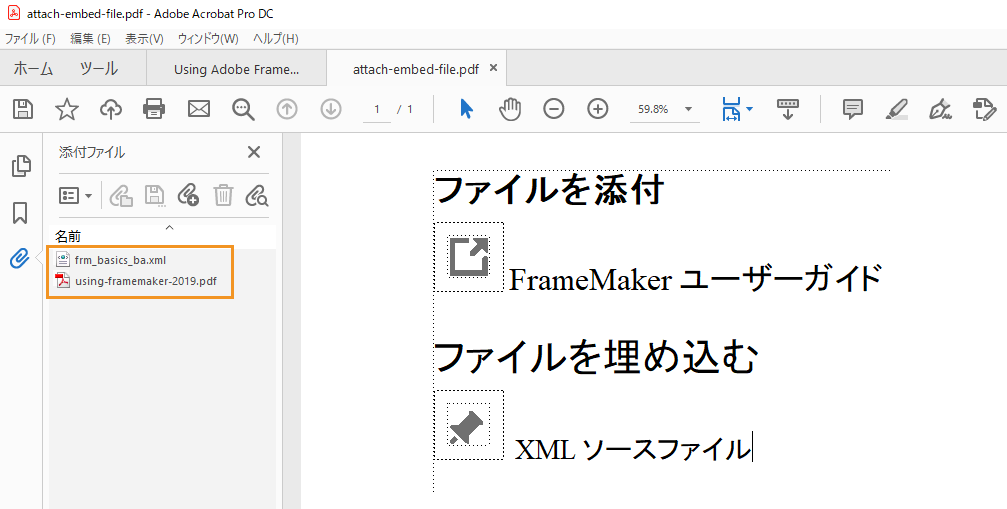Click the star bookmark icon in toolbar
The width and height of the screenshot is (1007, 509).
(x=67, y=109)
